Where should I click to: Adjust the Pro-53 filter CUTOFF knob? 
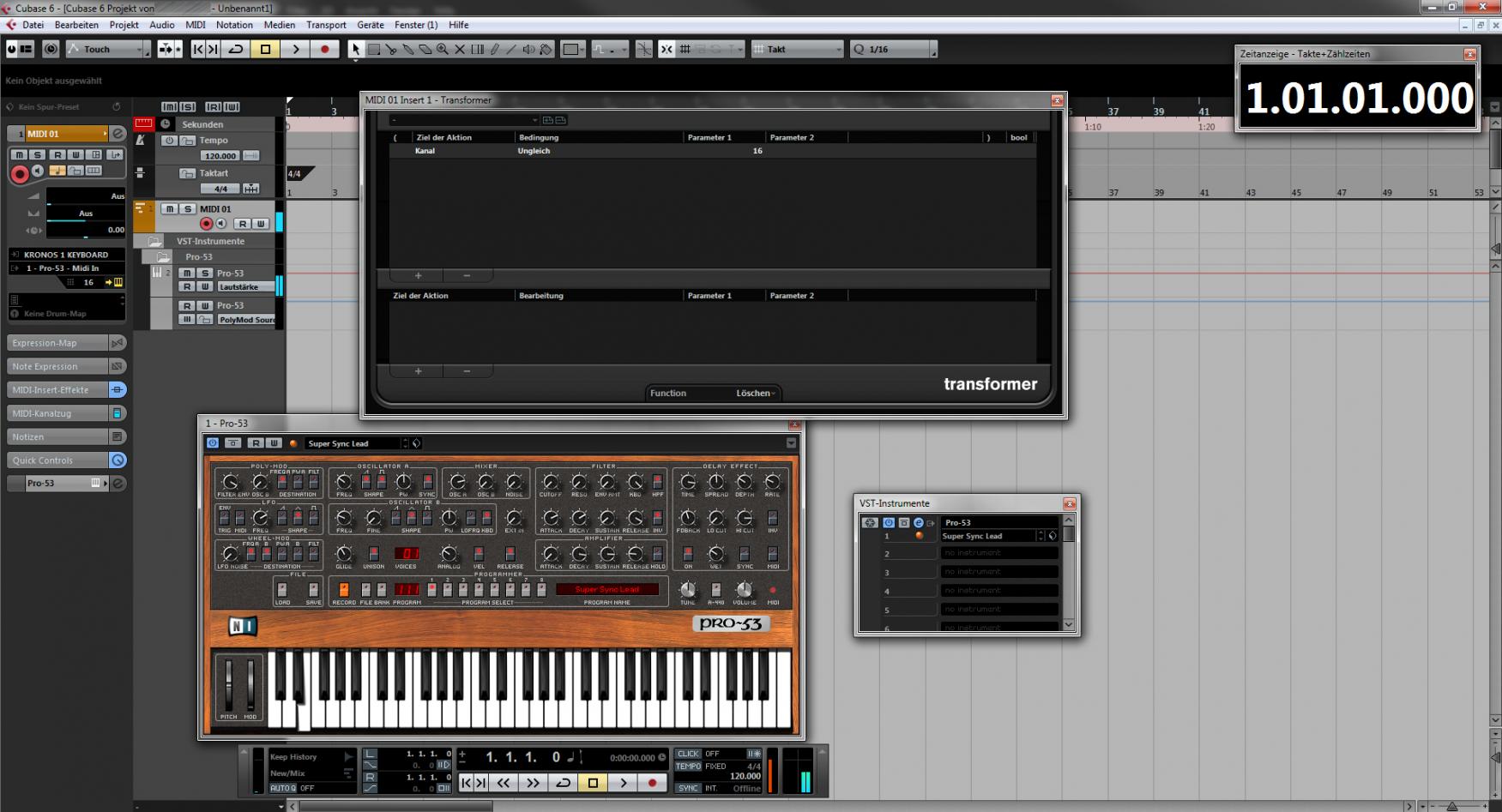[550, 482]
